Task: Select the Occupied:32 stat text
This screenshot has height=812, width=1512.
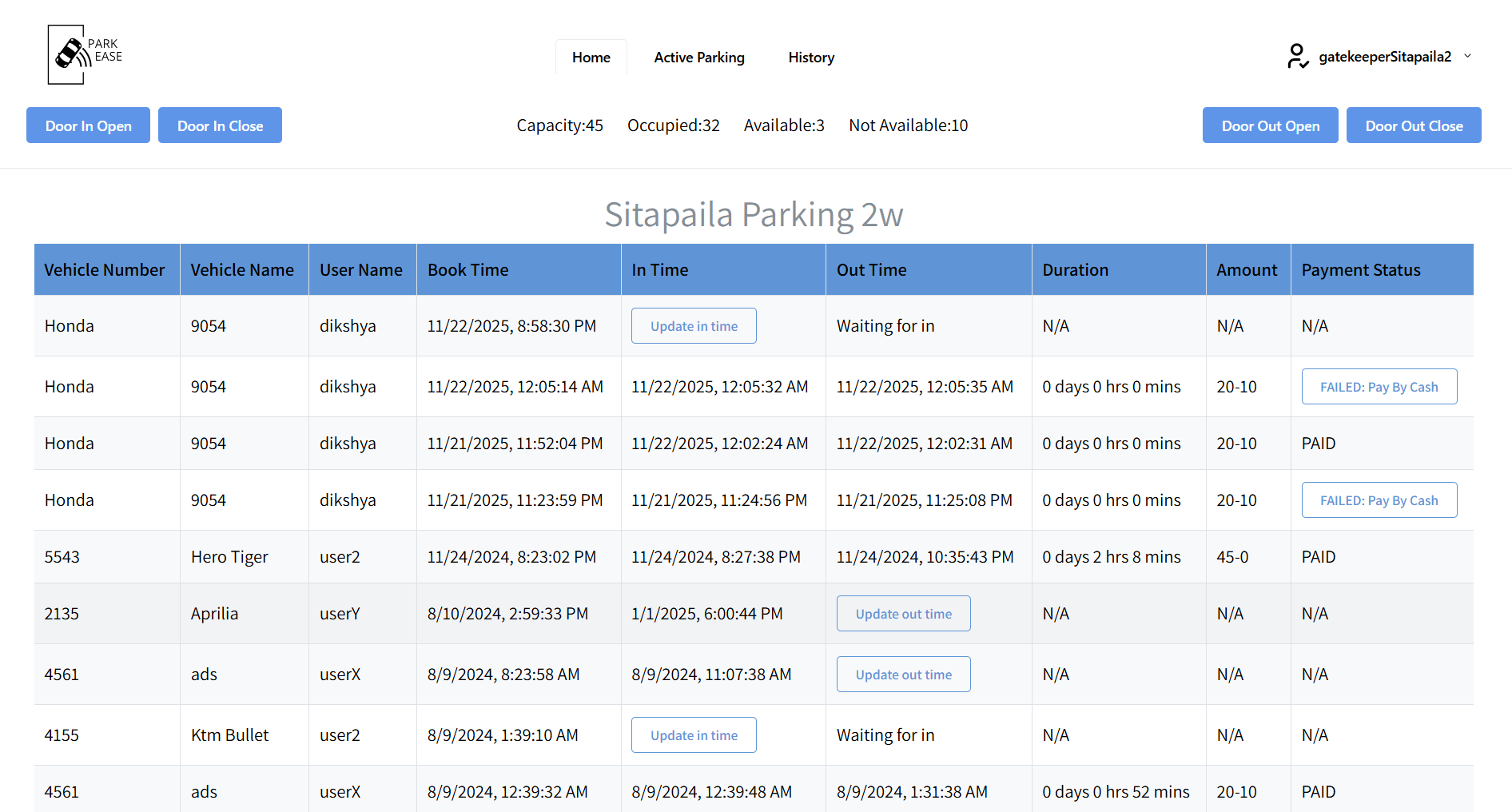Action: [x=673, y=125]
